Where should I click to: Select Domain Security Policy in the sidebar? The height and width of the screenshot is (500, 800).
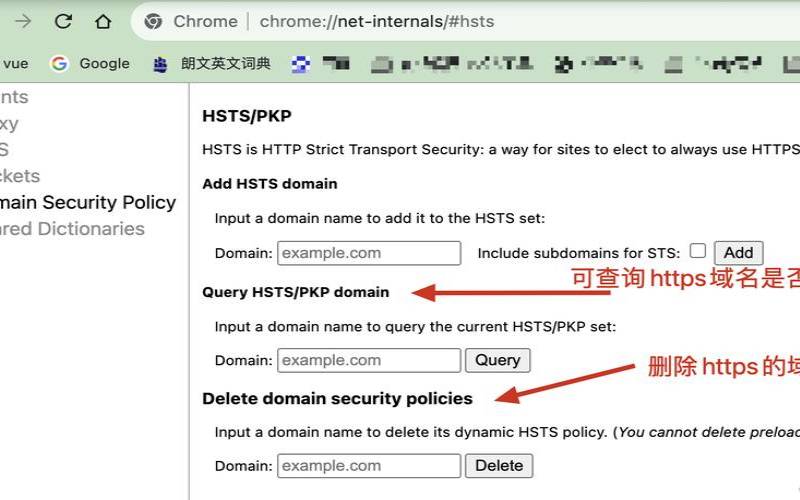pyautogui.click(x=88, y=203)
